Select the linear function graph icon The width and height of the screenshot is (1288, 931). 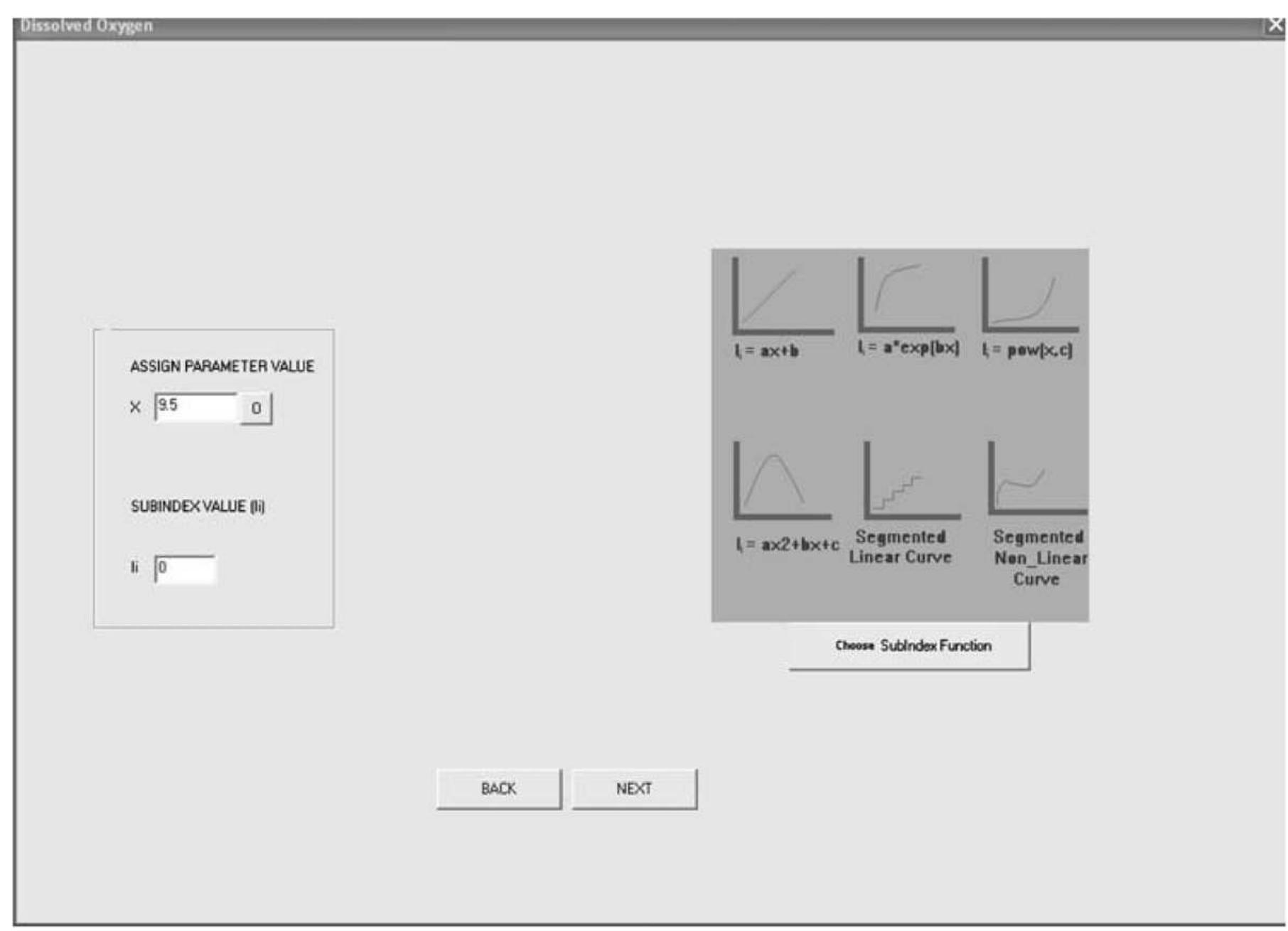click(x=781, y=297)
